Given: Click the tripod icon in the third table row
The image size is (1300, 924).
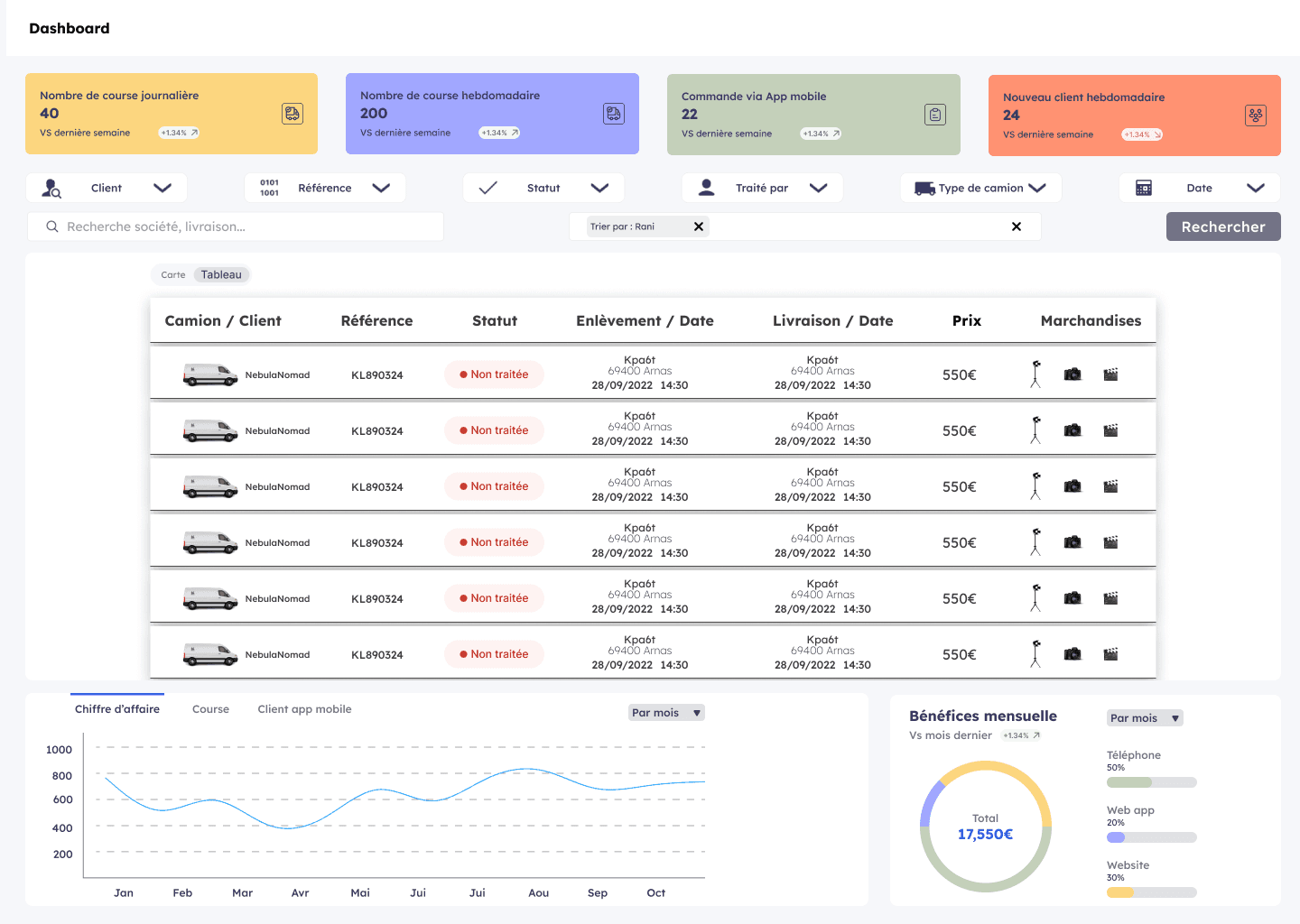Looking at the screenshot, I should click(1035, 486).
